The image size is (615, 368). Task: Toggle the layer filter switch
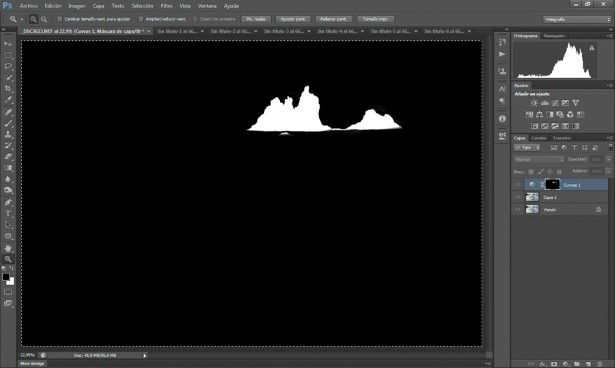(610, 148)
